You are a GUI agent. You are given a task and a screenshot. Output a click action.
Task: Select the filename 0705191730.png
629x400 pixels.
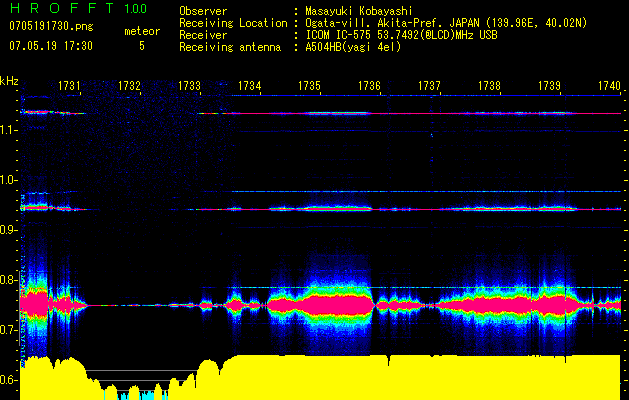[x=51, y=27]
